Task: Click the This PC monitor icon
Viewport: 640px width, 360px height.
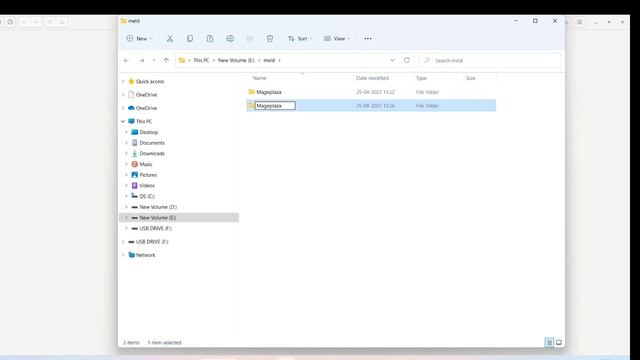Action: pyautogui.click(x=131, y=121)
